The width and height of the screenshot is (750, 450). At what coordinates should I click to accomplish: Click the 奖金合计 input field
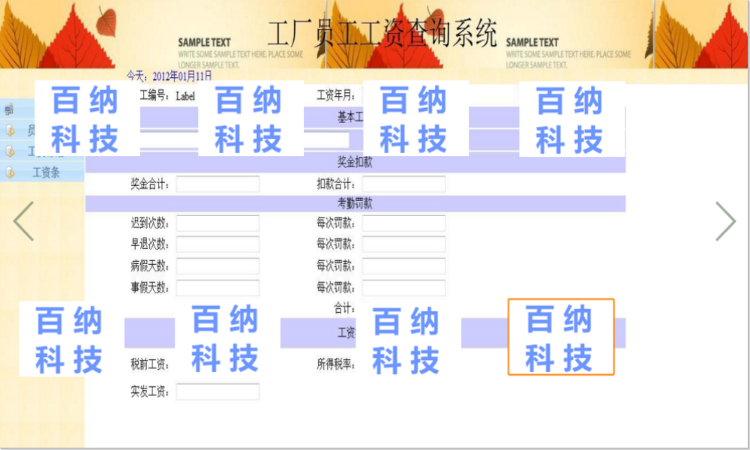[218, 184]
